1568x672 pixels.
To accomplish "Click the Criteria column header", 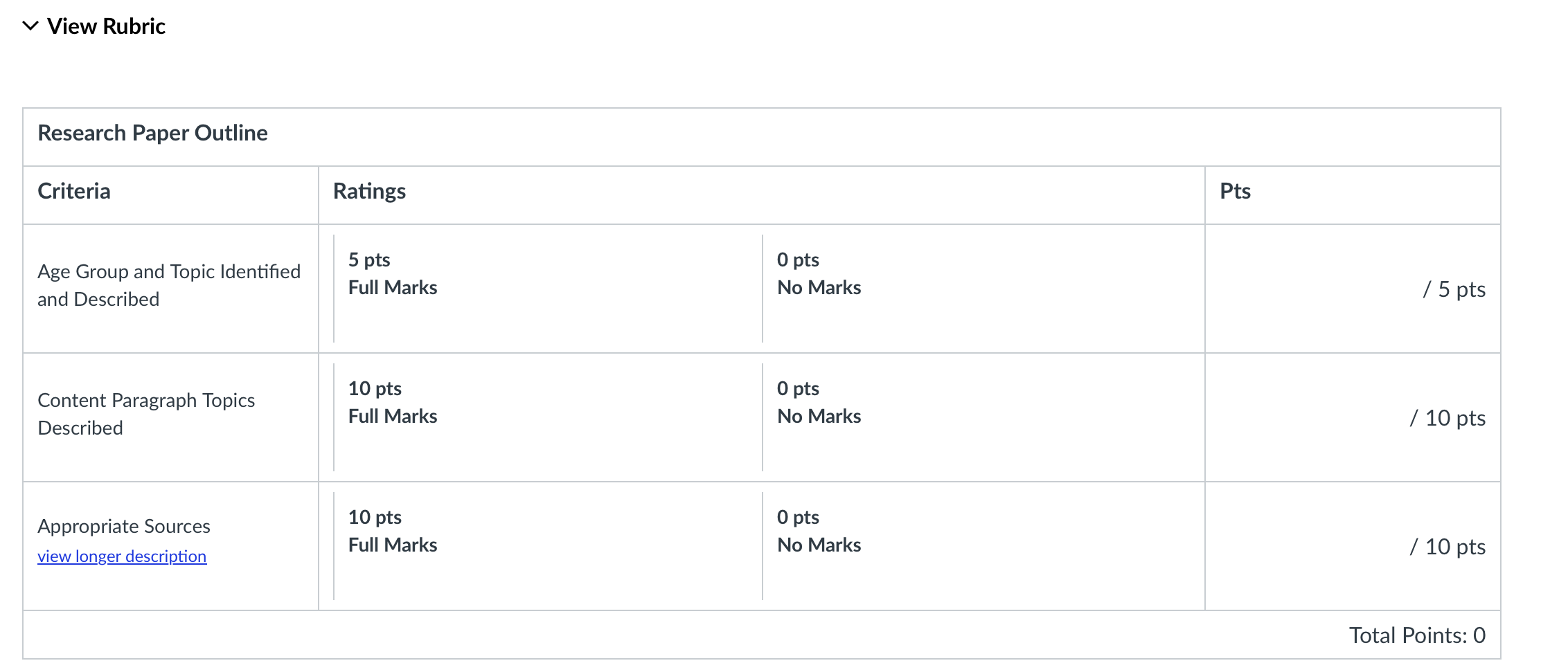I will [x=74, y=191].
